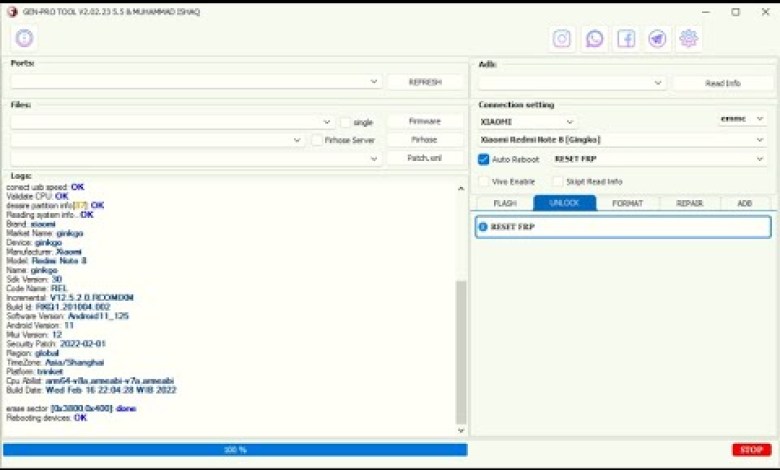This screenshot has width=780, height=470.
Task: Click the info icon beside RESET FRP item
Action: tap(483, 227)
